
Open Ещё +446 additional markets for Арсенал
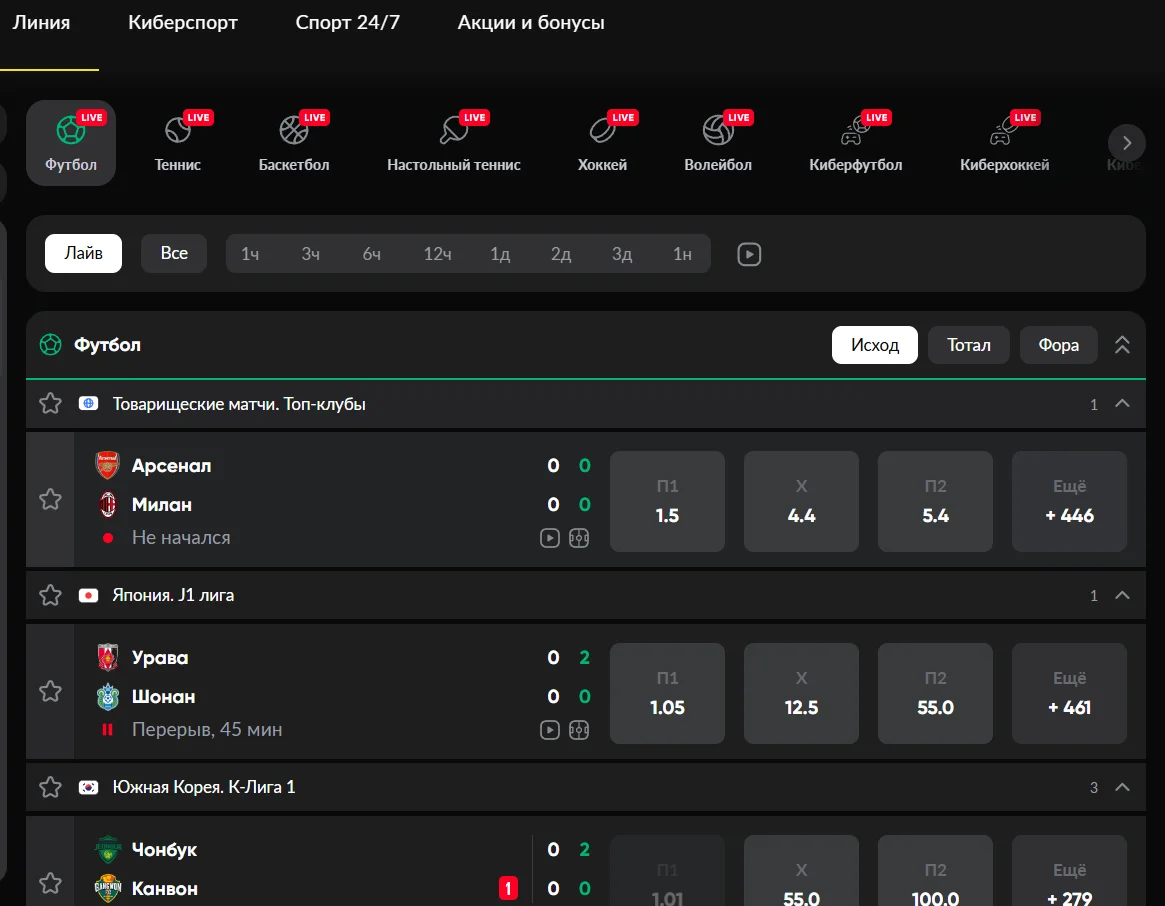pyautogui.click(x=1069, y=501)
